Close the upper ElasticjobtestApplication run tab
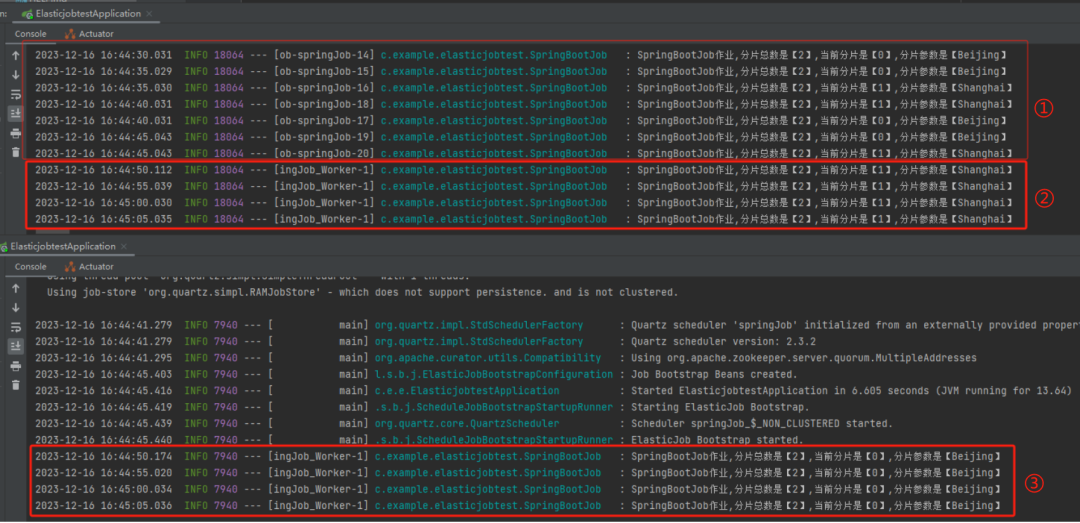The height and width of the screenshot is (523, 1080). (149, 14)
